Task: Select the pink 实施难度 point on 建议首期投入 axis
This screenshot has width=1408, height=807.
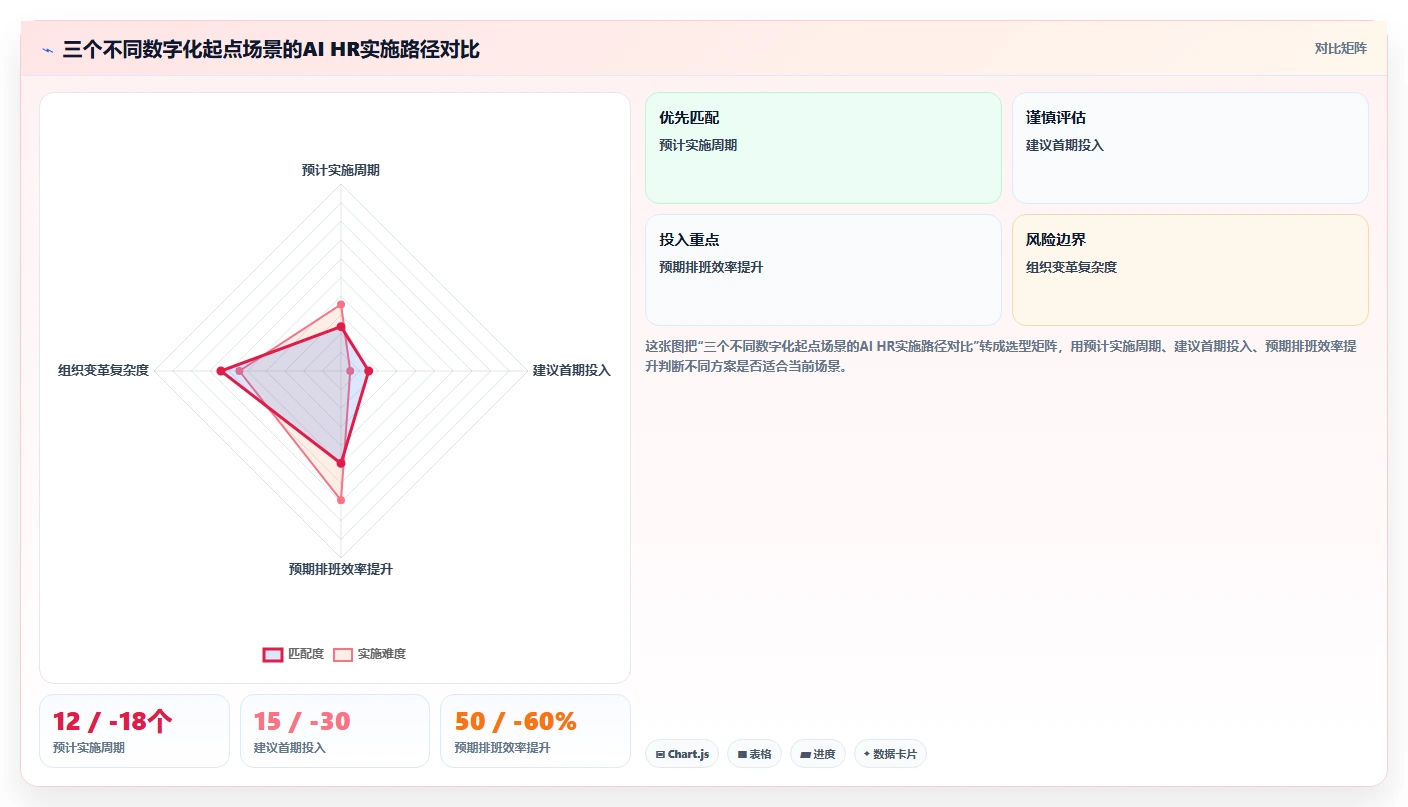Action: [x=350, y=371]
